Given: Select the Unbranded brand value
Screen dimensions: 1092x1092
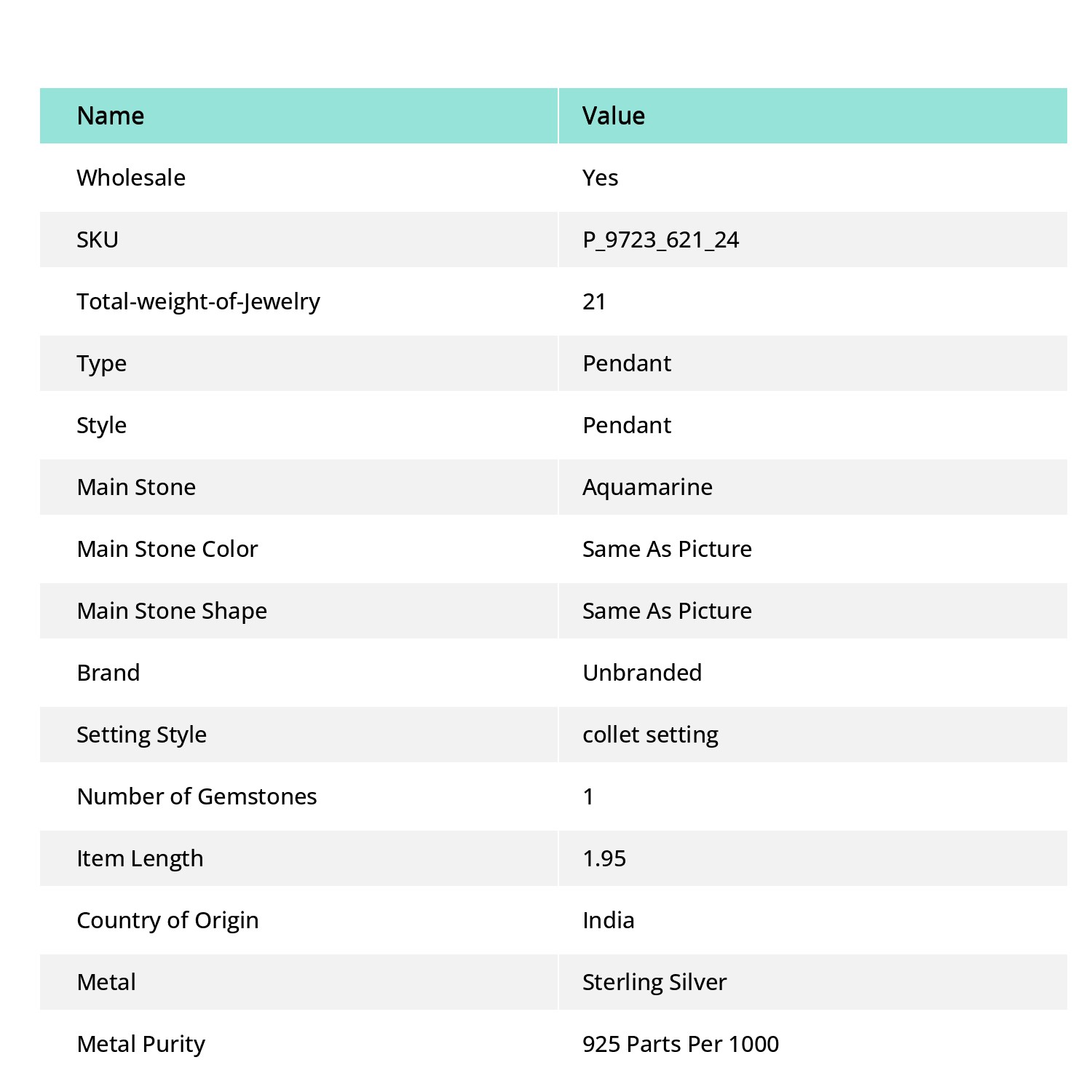Looking at the screenshot, I should point(642,673).
